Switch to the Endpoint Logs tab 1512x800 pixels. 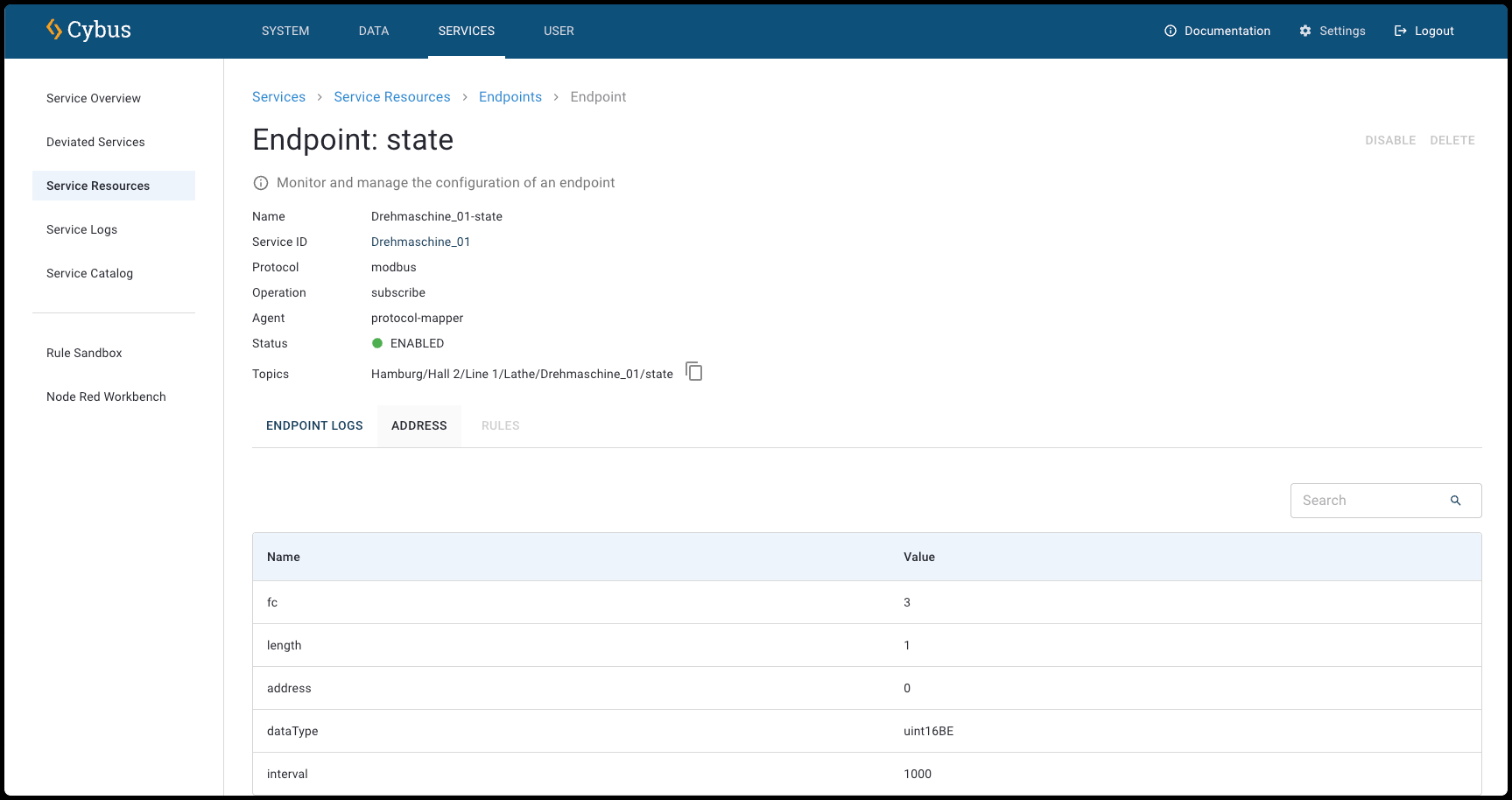pyautogui.click(x=314, y=425)
